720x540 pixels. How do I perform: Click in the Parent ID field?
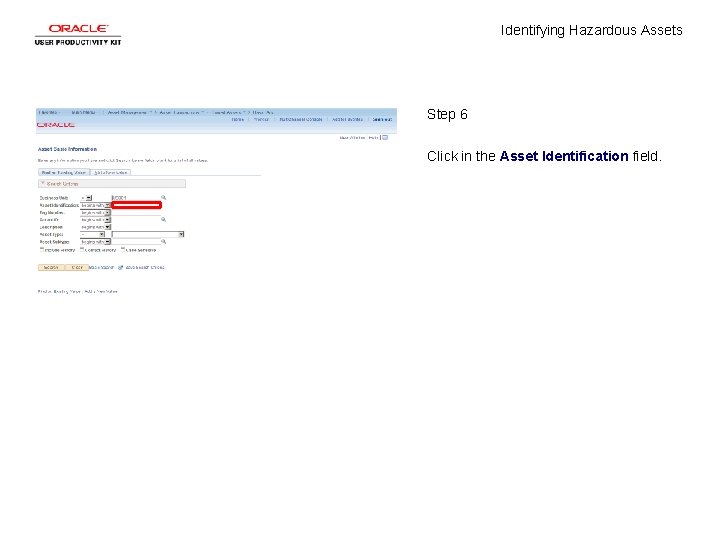pos(136,220)
